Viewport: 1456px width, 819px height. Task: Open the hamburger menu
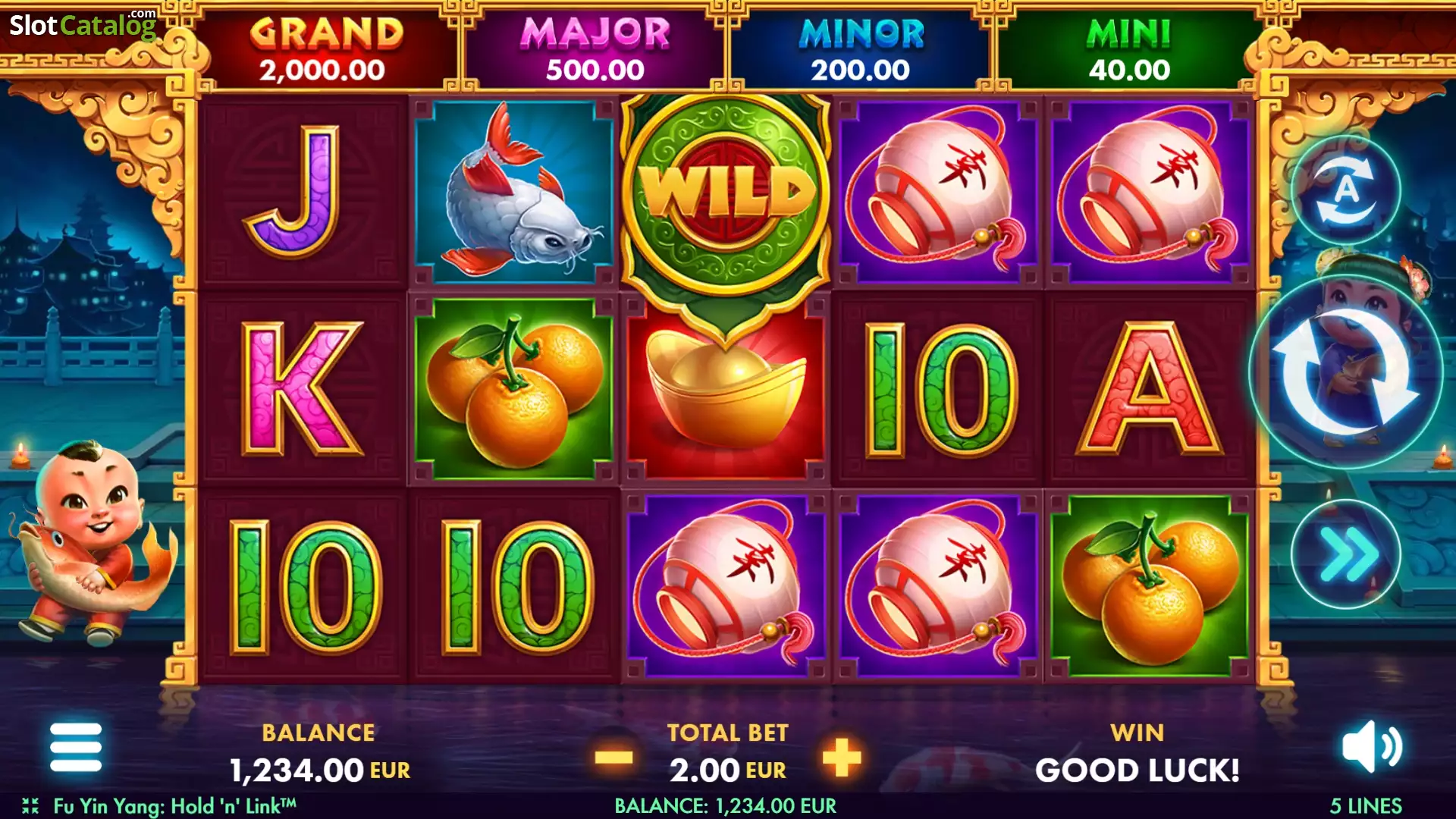pos(76,747)
